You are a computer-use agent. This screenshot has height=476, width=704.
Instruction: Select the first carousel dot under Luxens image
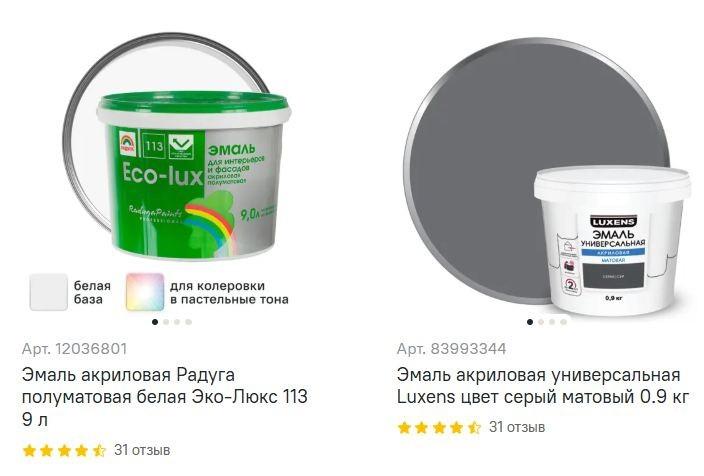pos(530,322)
